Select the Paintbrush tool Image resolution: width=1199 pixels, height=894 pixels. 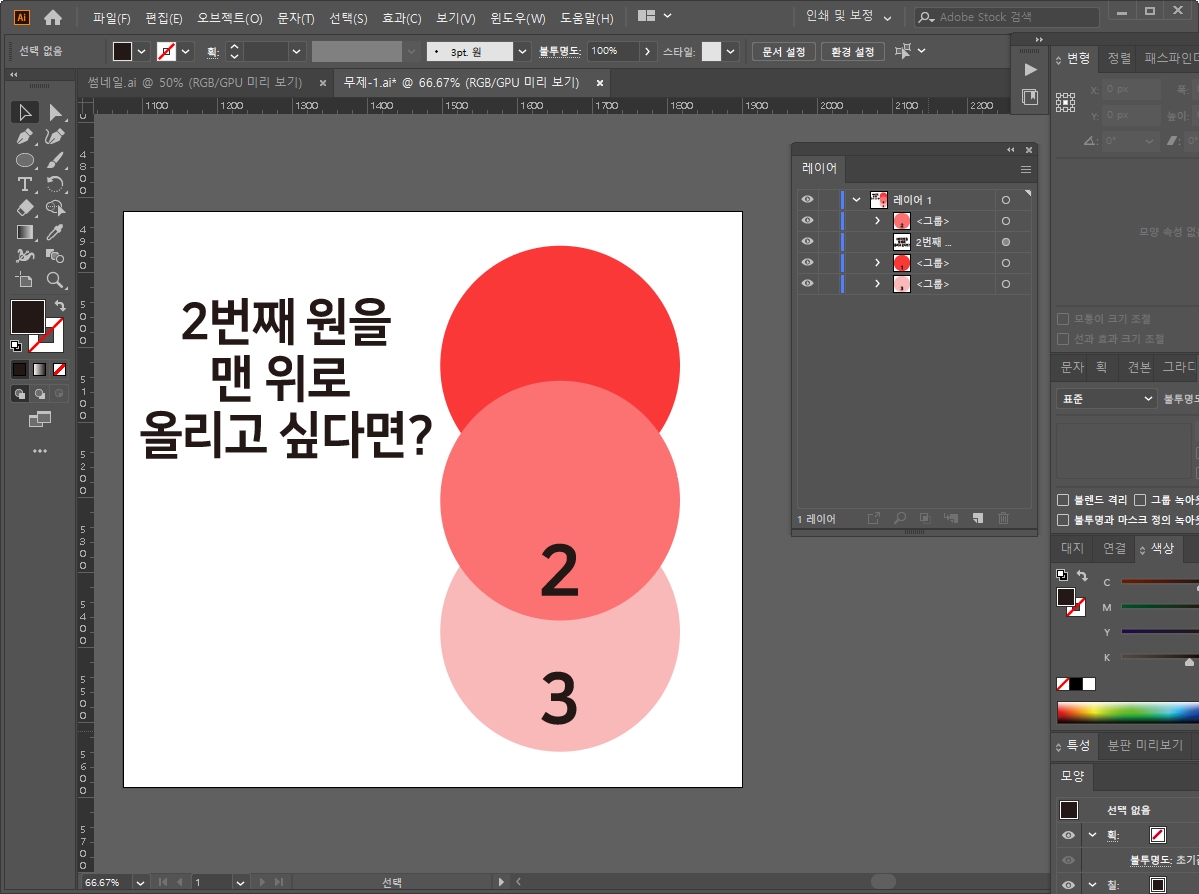[55, 161]
